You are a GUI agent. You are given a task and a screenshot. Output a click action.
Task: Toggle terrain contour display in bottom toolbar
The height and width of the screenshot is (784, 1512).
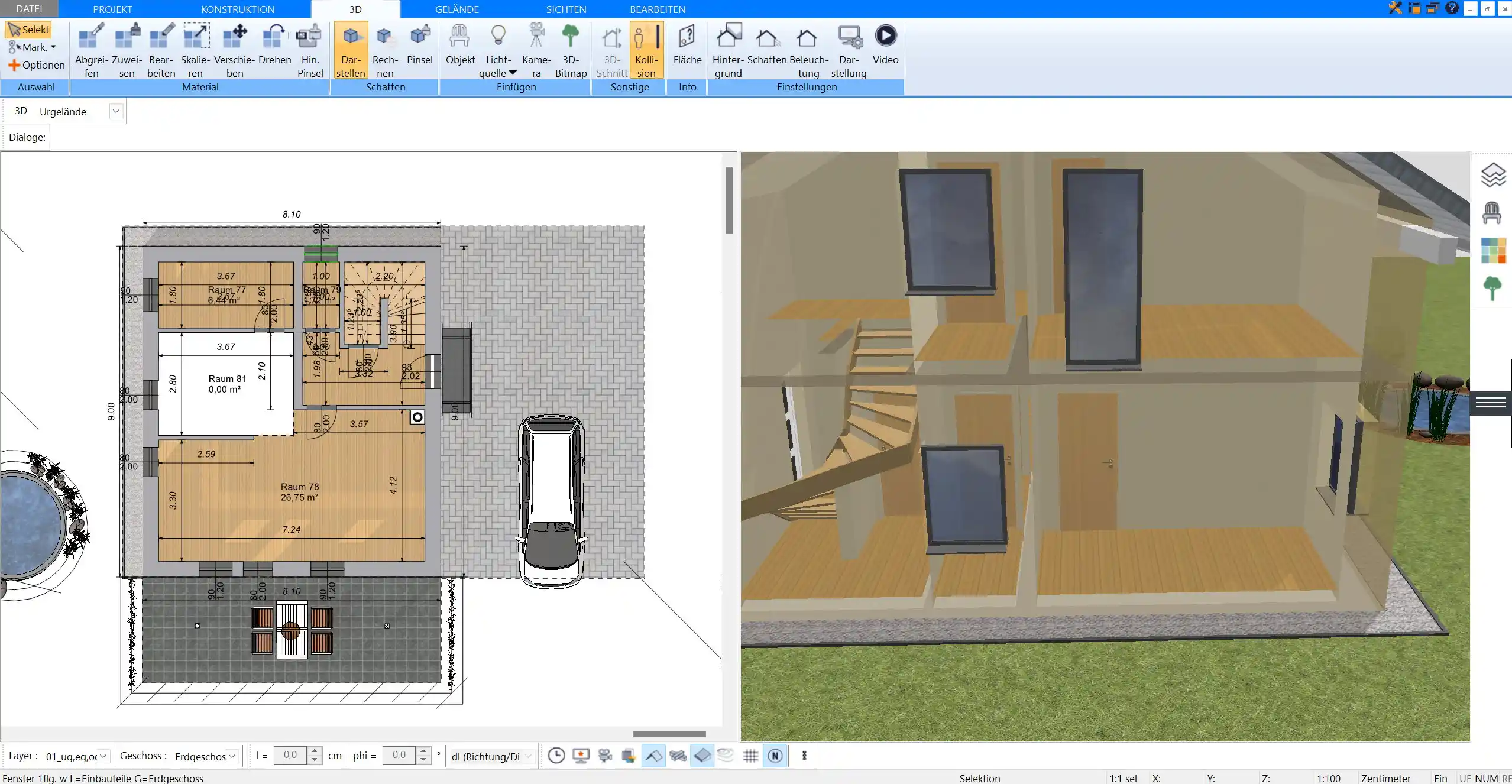coord(726,755)
